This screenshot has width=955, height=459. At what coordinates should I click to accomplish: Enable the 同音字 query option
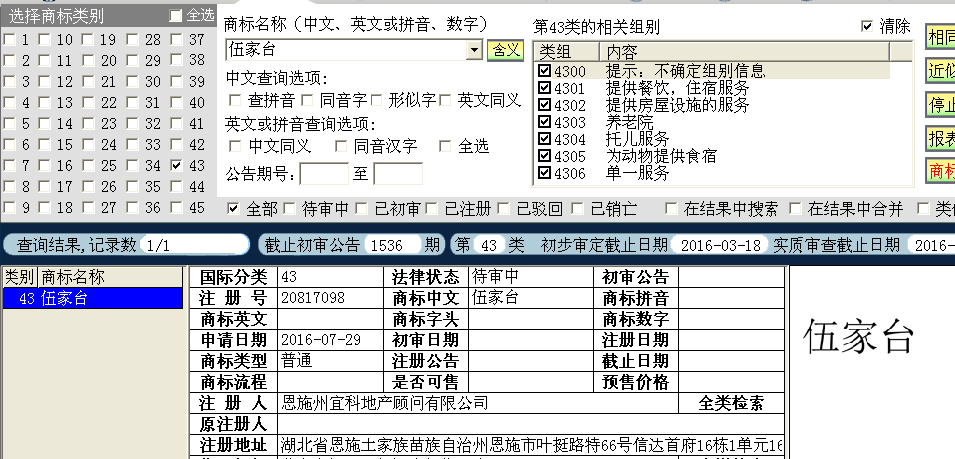click(306, 100)
